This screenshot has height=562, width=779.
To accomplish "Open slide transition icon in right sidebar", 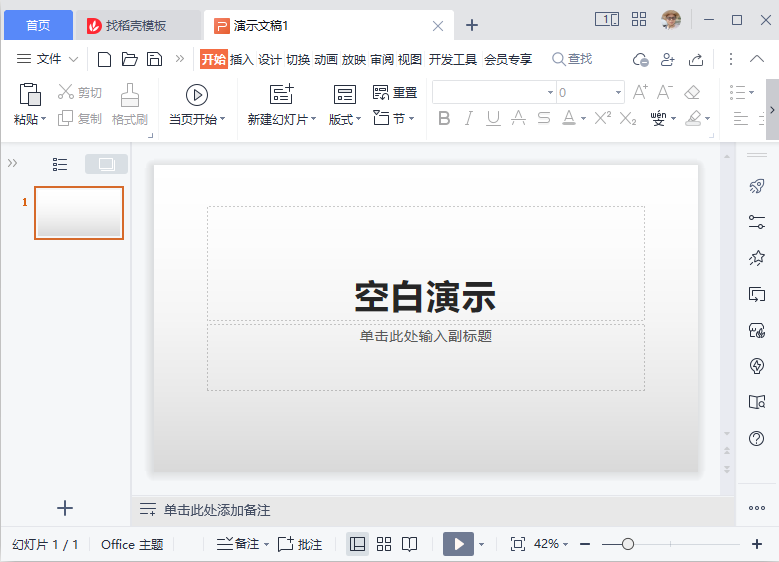I will (x=757, y=294).
